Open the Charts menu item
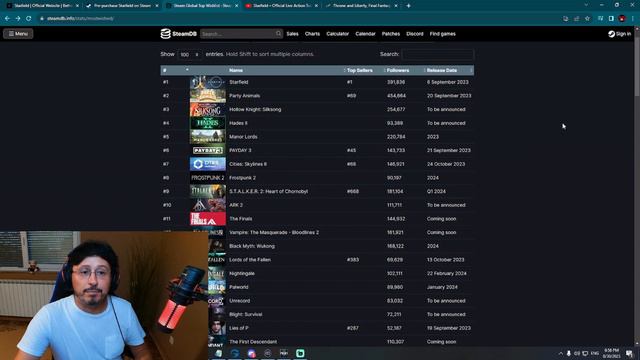 pos(312,34)
